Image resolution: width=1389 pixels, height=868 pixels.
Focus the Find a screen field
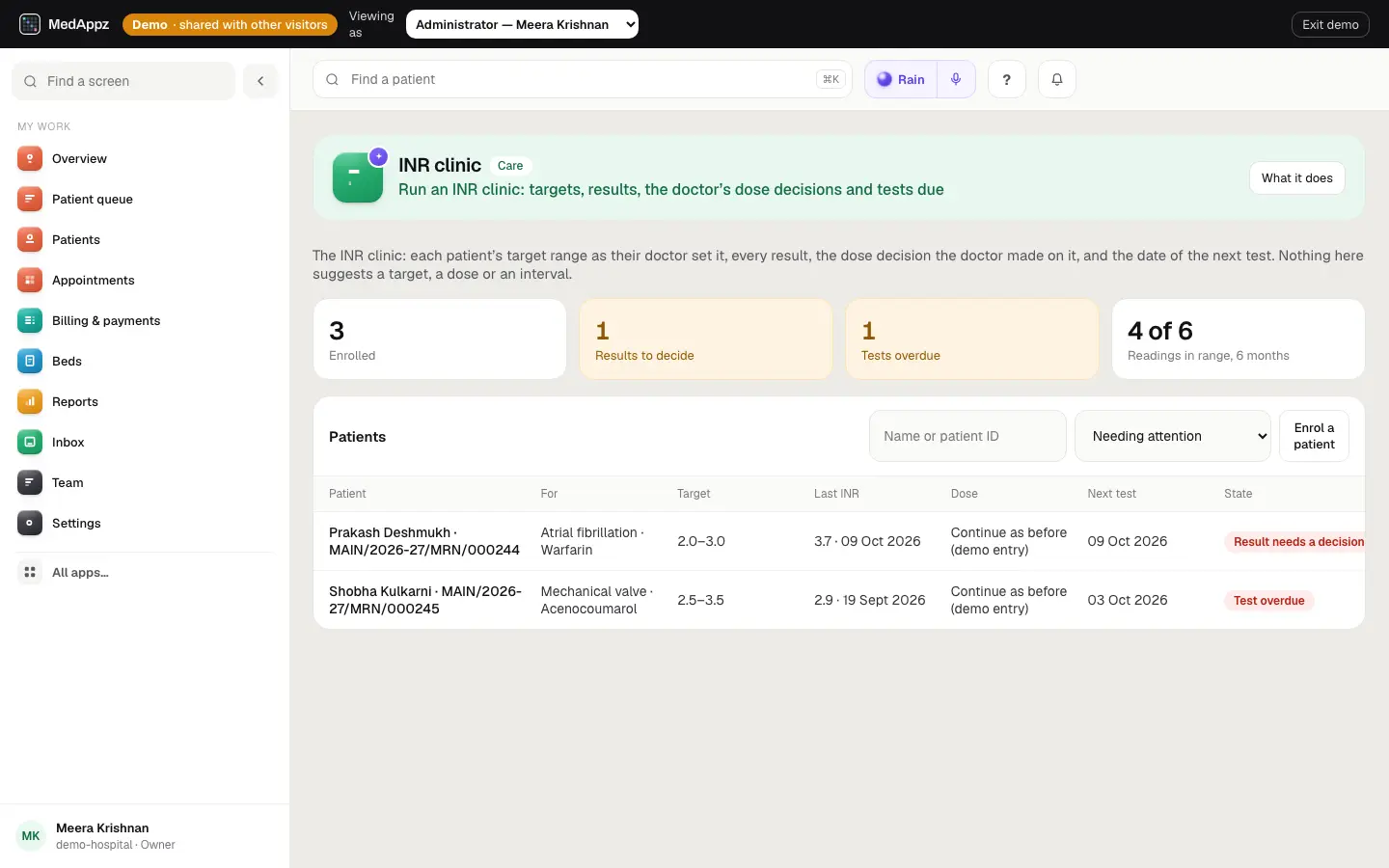pos(123,81)
